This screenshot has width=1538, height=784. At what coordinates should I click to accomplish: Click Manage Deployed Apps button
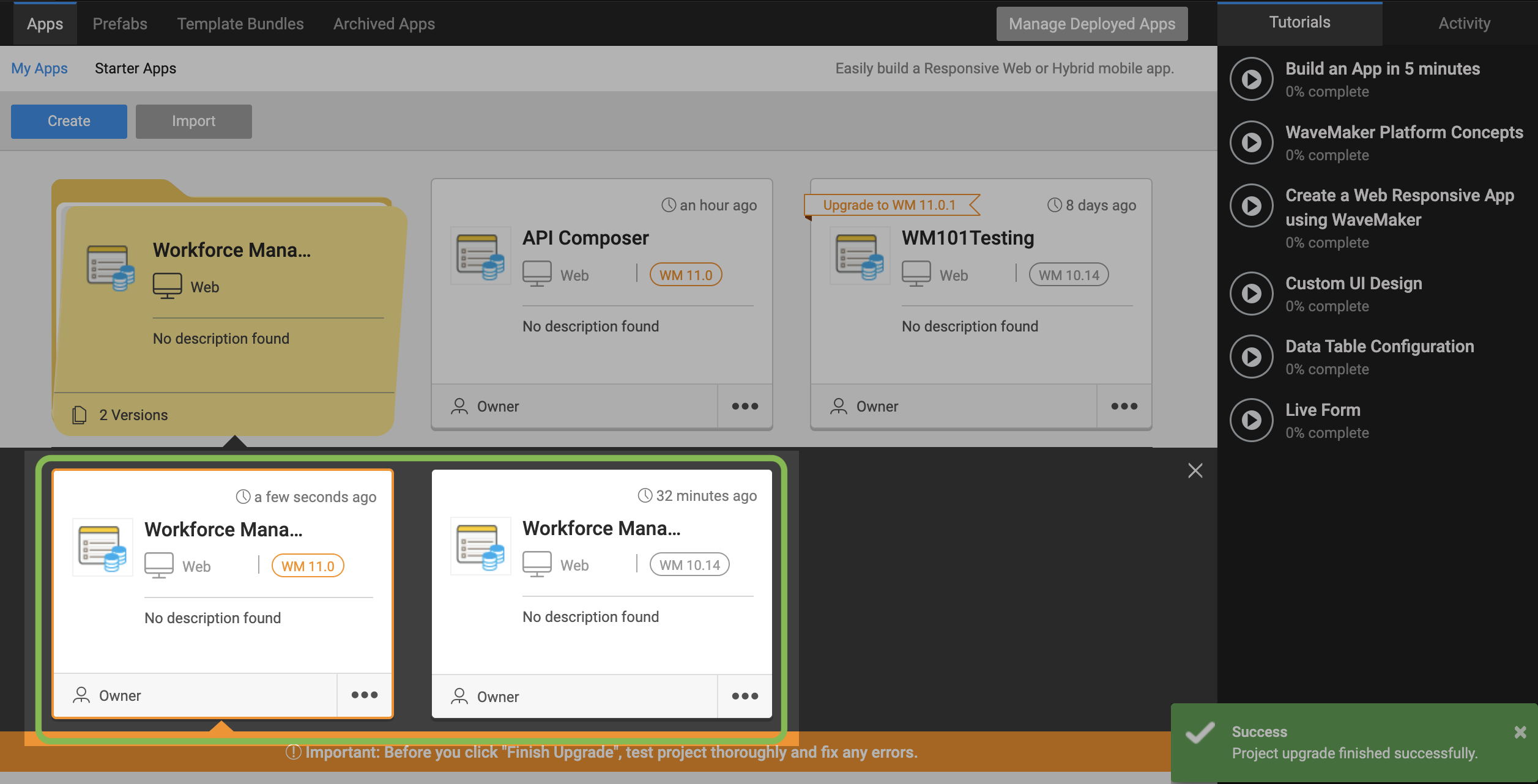[1091, 24]
